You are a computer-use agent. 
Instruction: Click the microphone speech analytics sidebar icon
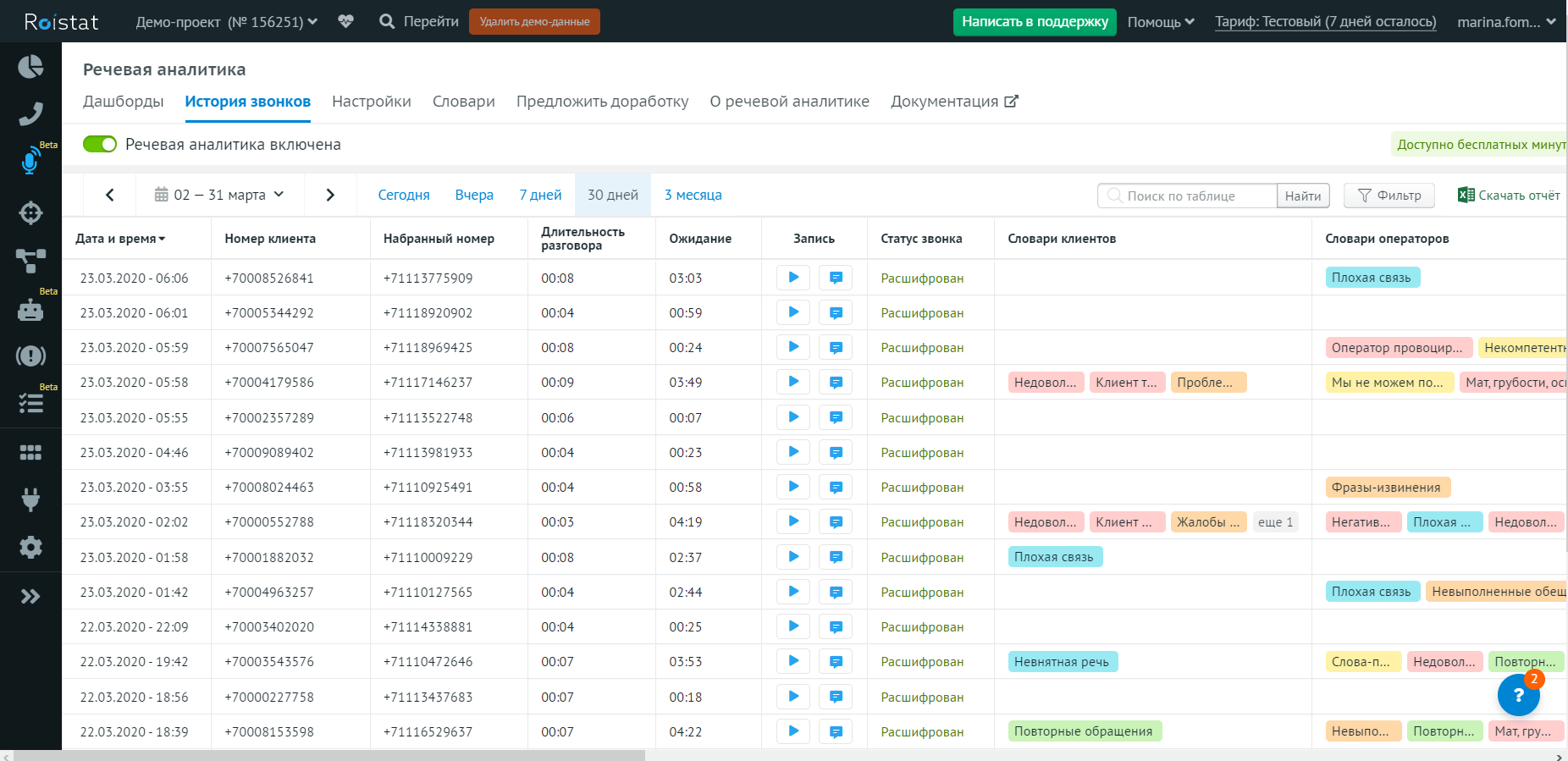(x=30, y=161)
